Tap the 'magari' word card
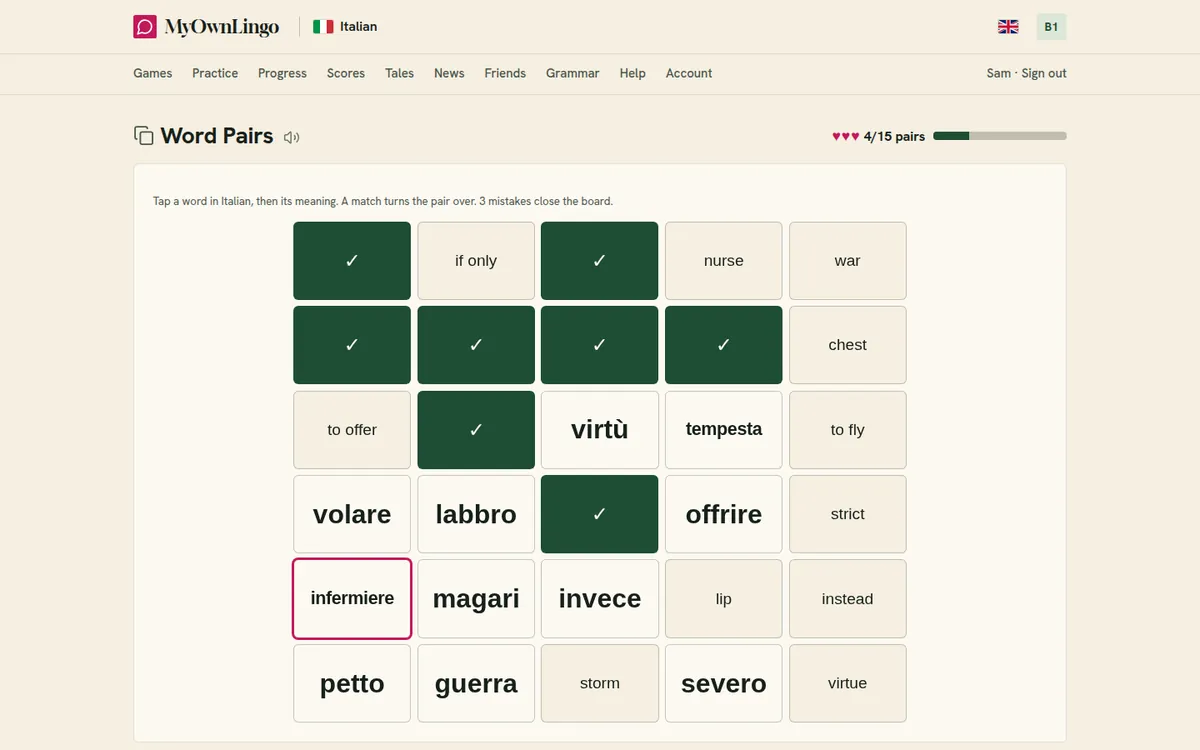 click(x=476, y=599)
